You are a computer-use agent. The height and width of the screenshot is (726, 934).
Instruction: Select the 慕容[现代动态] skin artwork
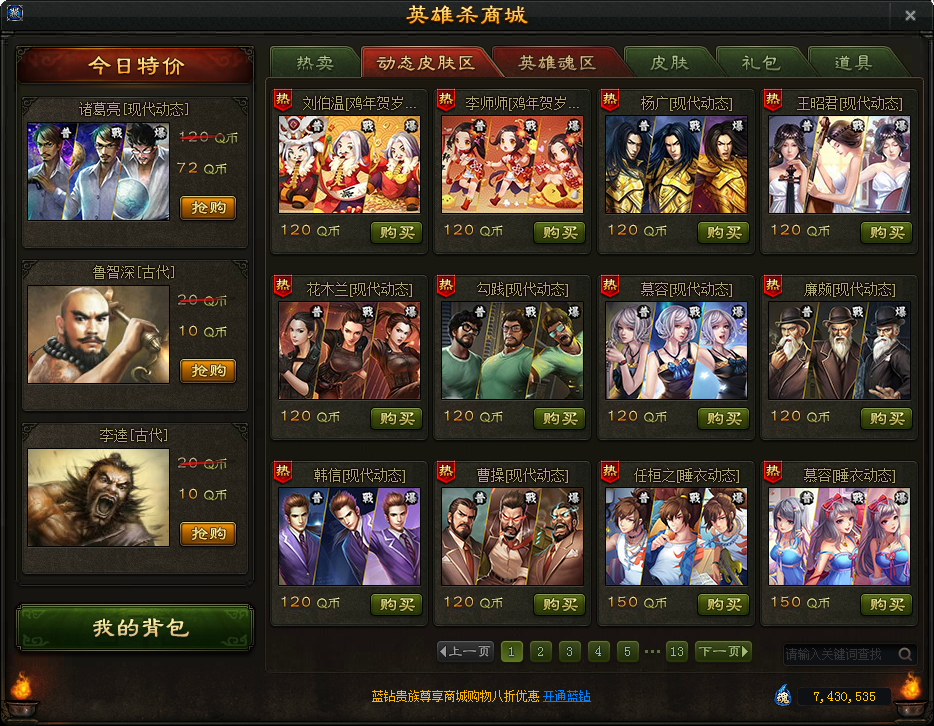tap(676, 350)
